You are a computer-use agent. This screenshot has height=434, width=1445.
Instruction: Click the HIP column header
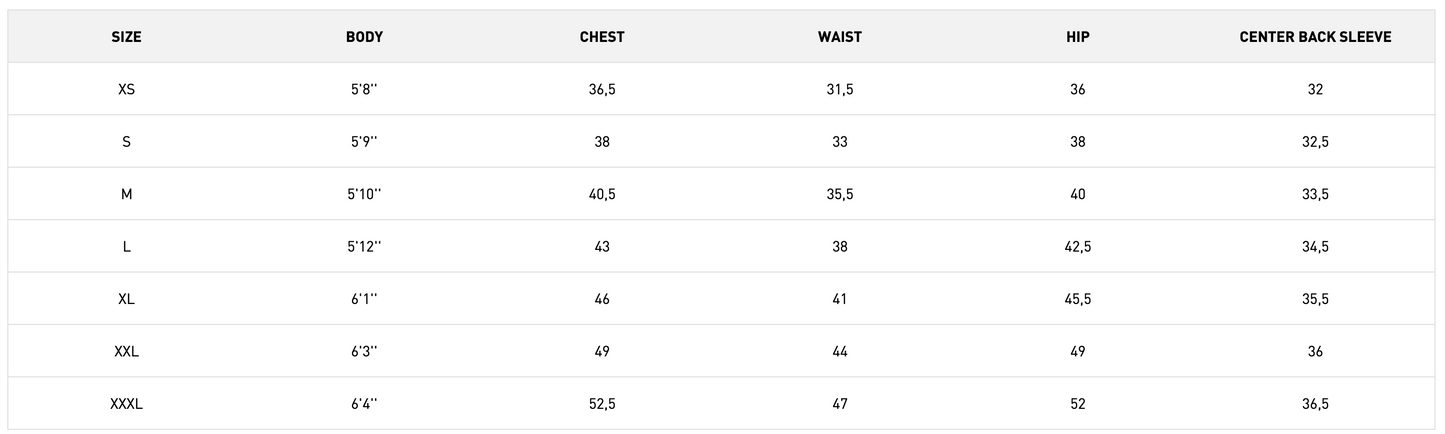pyautogui.click(x=1077, y=37)
